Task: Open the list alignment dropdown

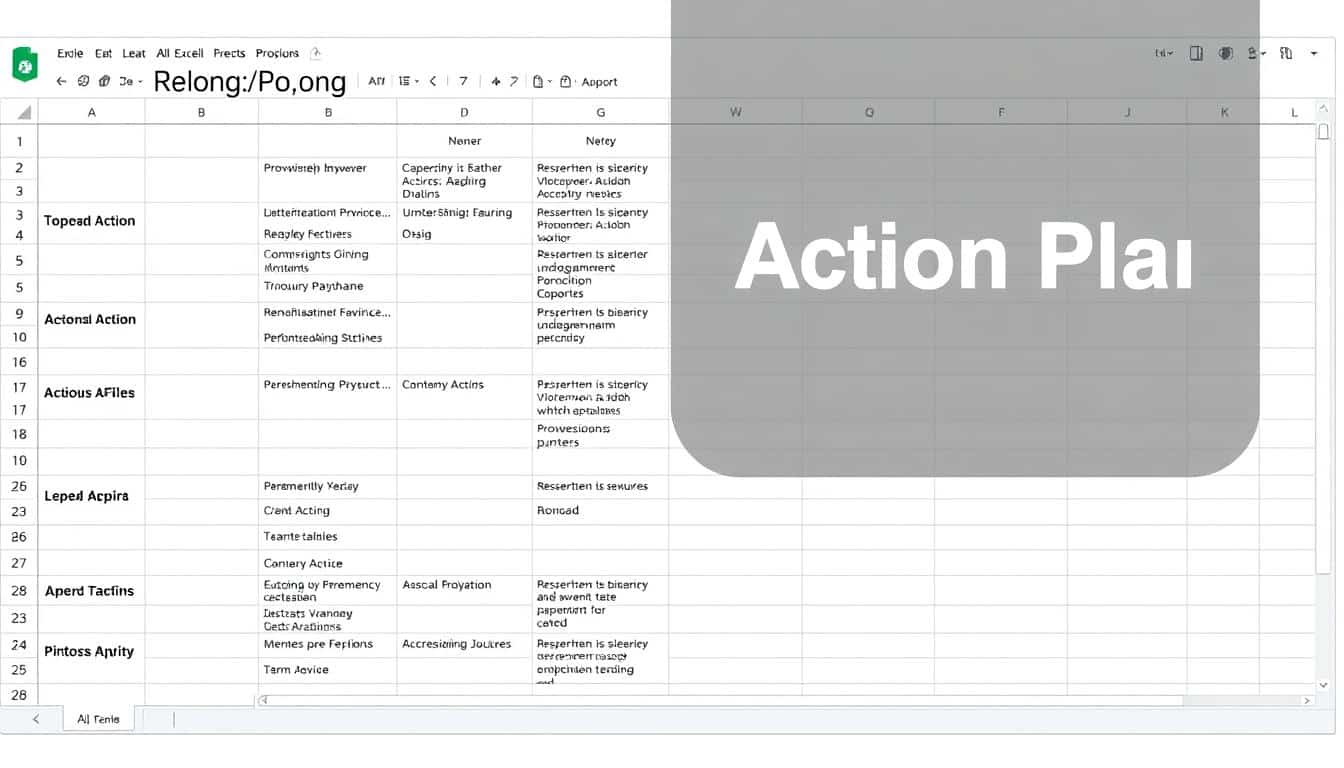Action: click(x=407, y=81)
